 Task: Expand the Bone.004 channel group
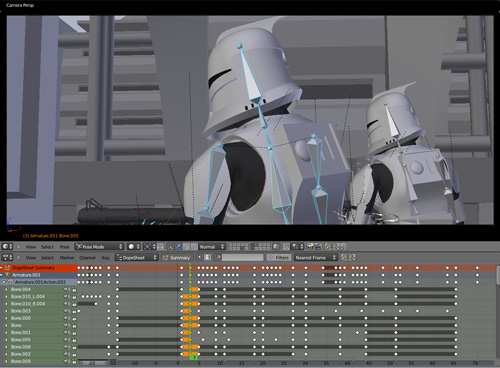click(x=6, y=289)
